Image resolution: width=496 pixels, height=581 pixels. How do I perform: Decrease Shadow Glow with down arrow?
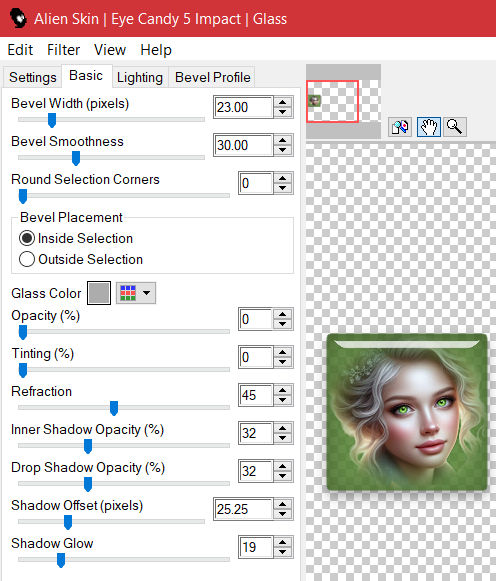[283, 552]
